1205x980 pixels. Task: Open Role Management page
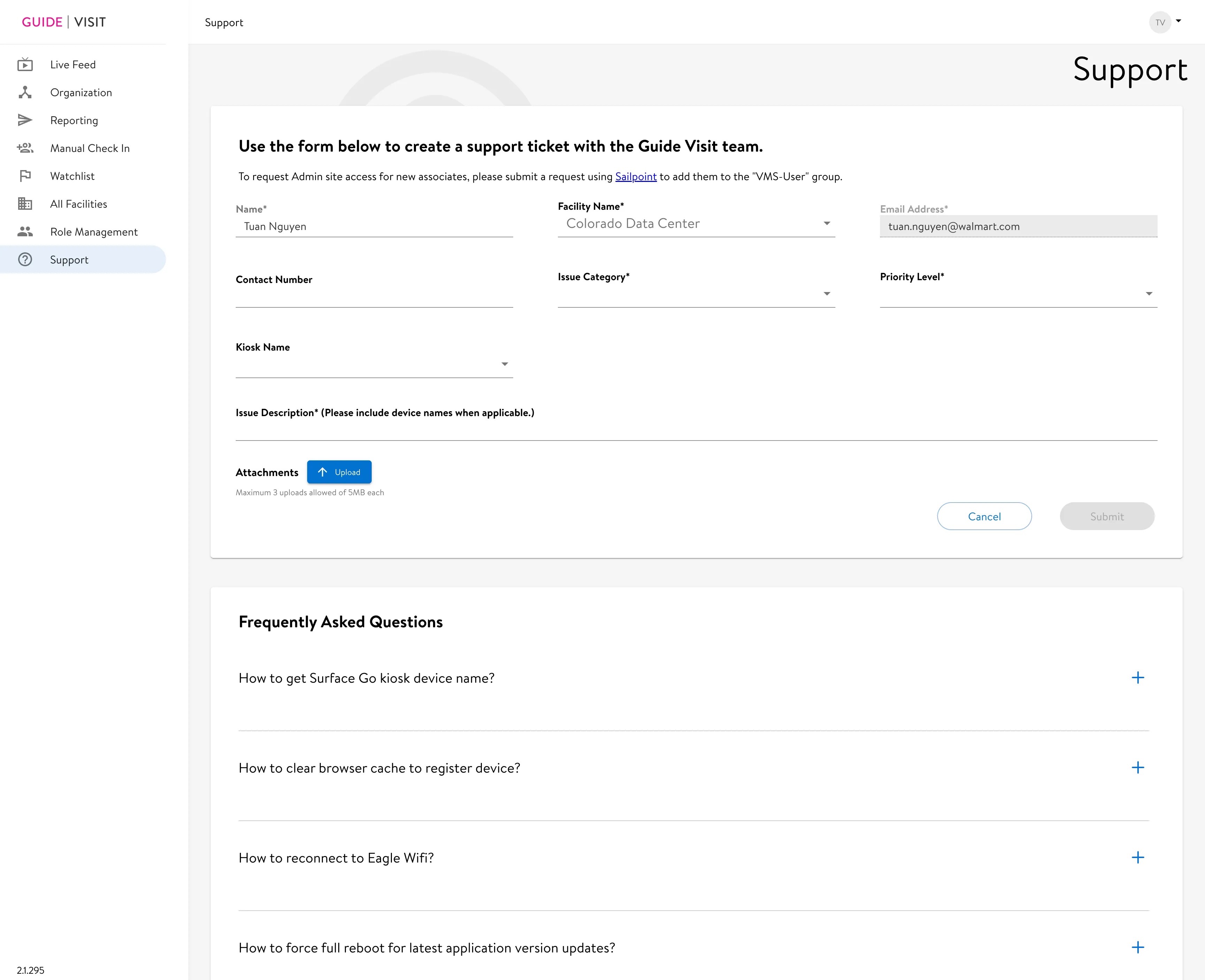[x=83, y=231]
